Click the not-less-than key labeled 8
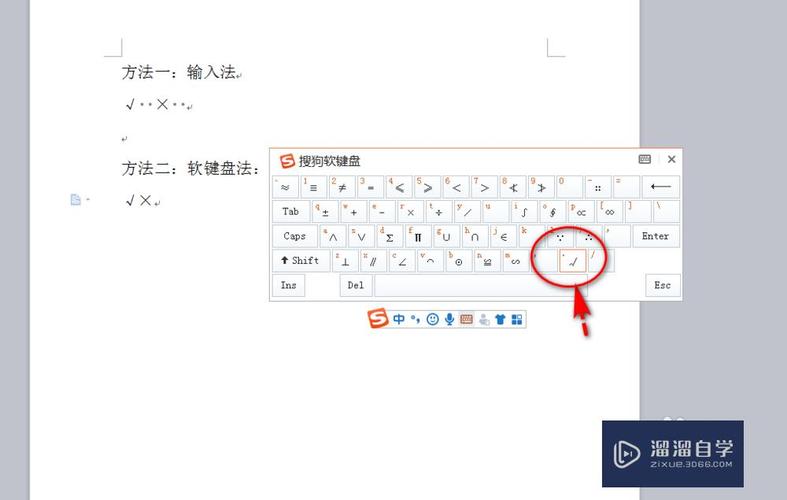This screenshot has width=787, height=500. coord(513,187)
